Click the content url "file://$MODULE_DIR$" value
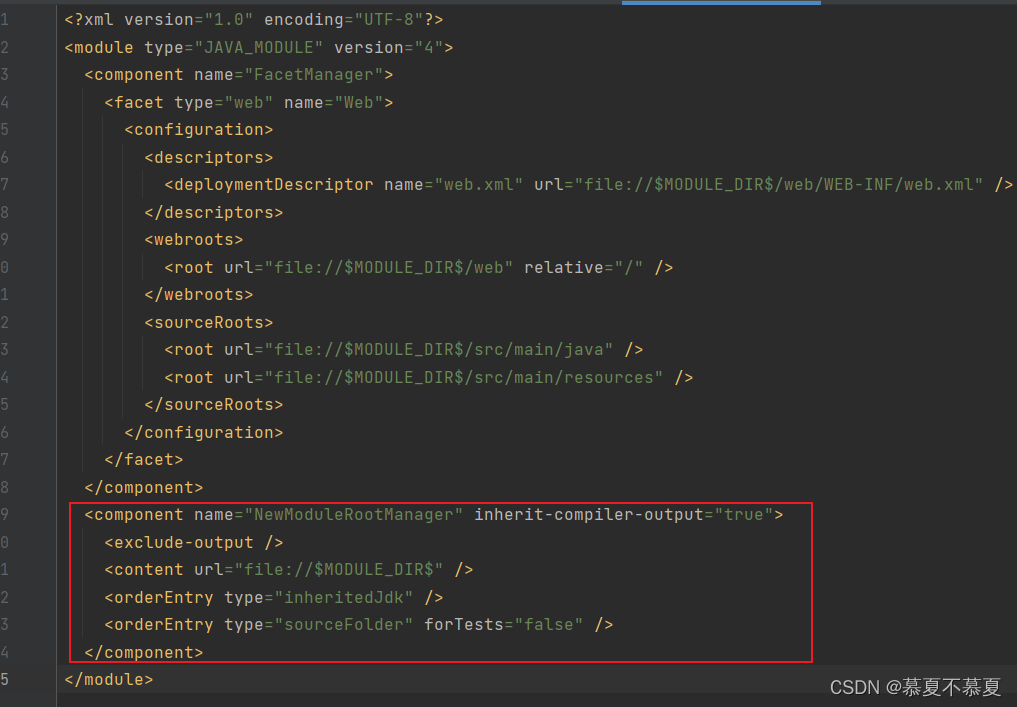This screenshot has width=1017, height=707. pos(339,570)
